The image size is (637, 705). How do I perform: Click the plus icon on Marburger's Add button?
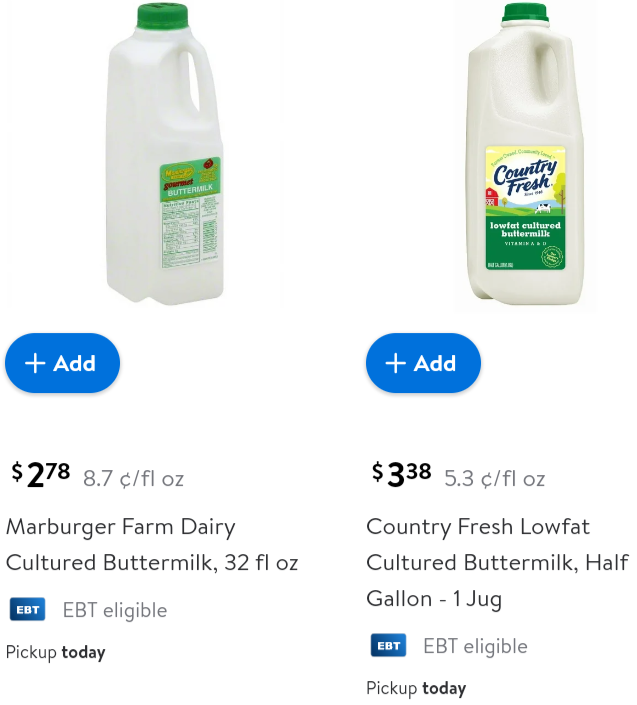tap(35, 363)
